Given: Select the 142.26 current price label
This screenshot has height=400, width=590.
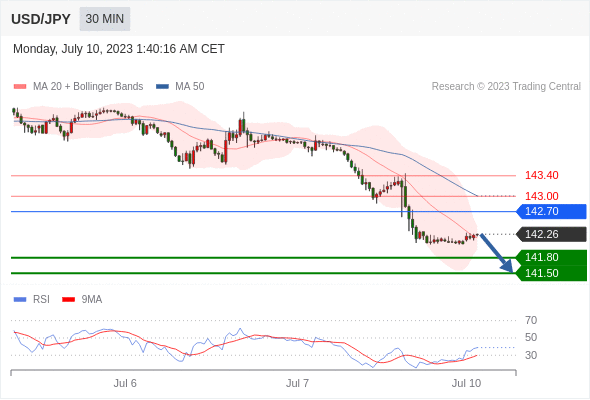Looking at the screenshot, I should [x=551, y=234].
